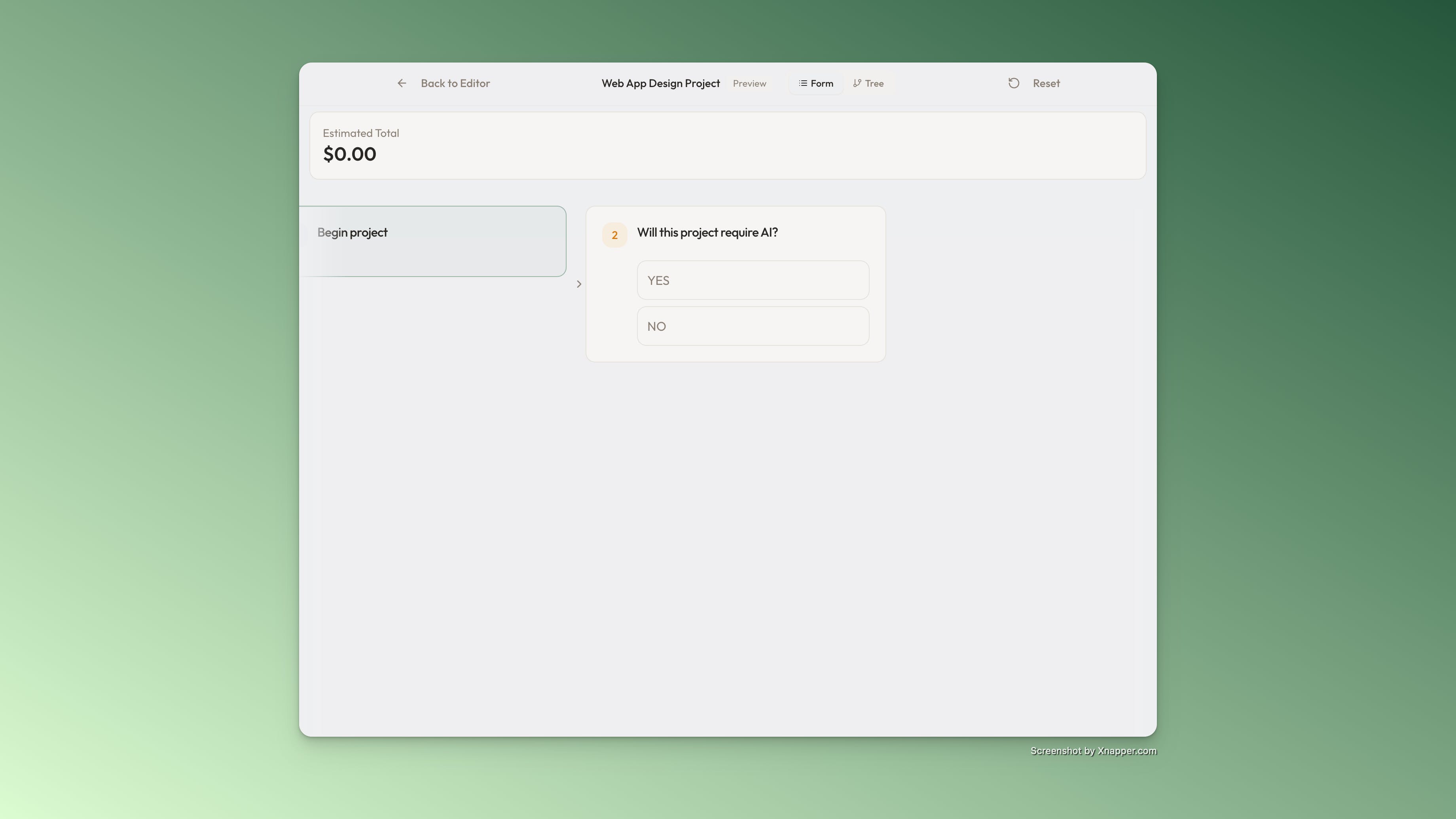This screenshot has width=1456, height=819.
Task: Click the chevron between step cards
Action: [579, 284]
